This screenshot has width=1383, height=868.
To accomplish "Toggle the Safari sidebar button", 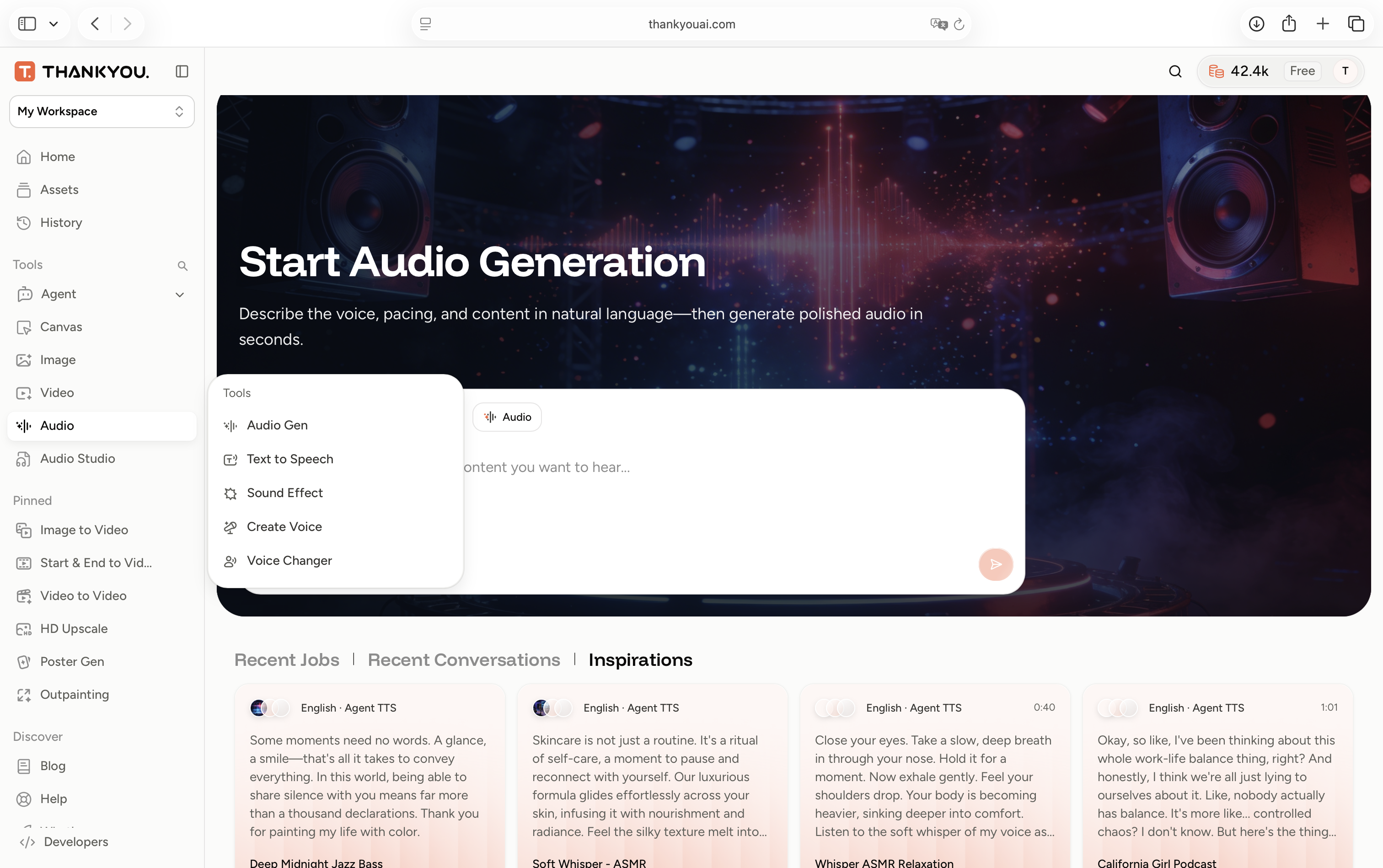I will click(27, 23).
